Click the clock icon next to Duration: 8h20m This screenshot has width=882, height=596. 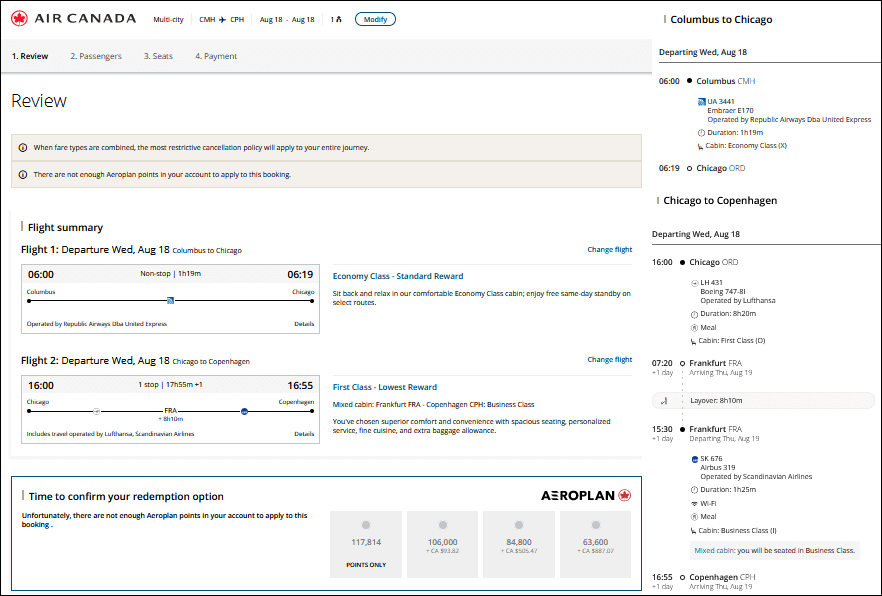694,314
